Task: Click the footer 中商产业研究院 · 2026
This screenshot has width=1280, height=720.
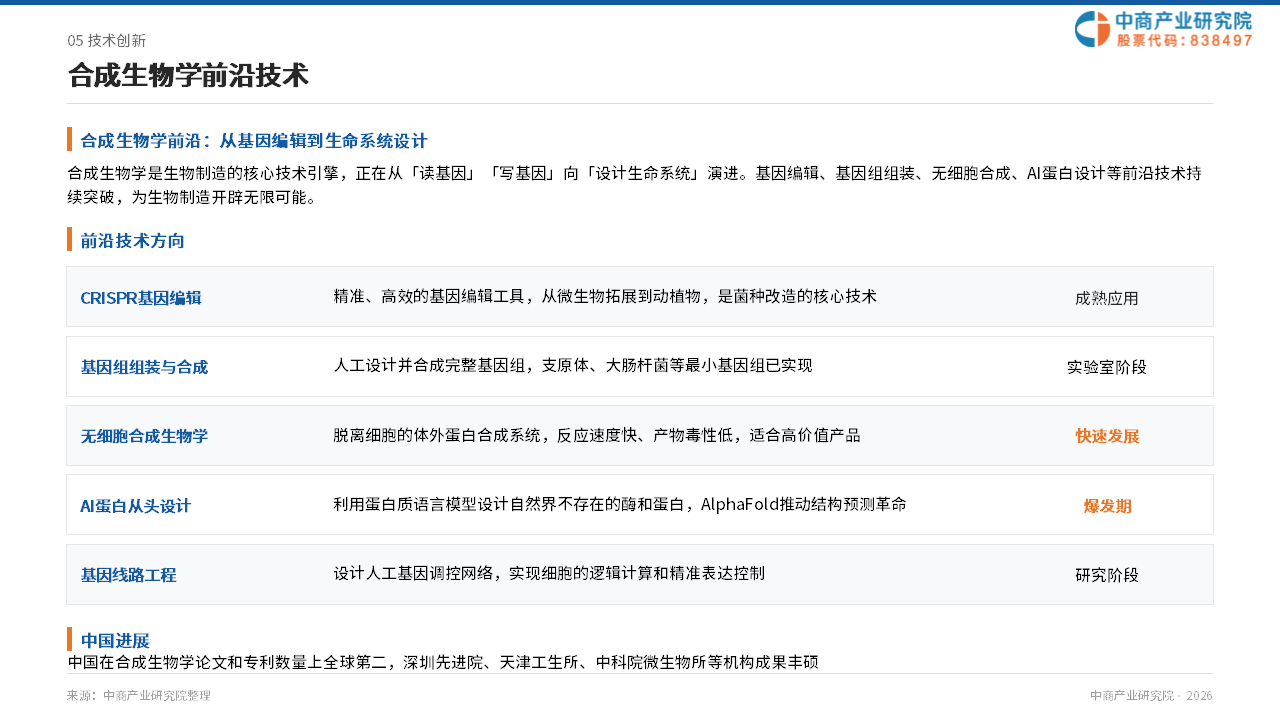Action: 1151,695
